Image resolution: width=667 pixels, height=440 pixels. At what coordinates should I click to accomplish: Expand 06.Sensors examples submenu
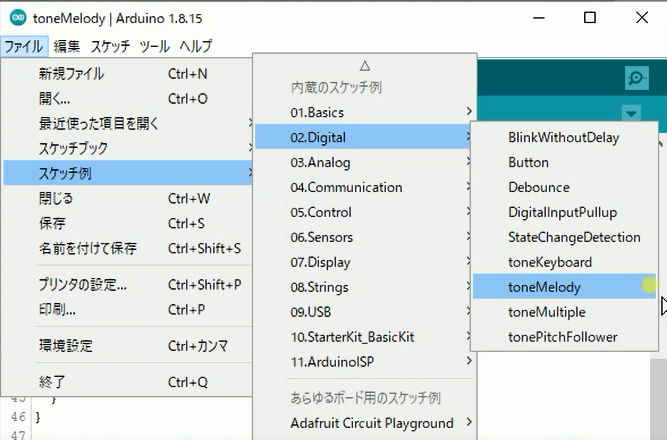click(363, 237)
